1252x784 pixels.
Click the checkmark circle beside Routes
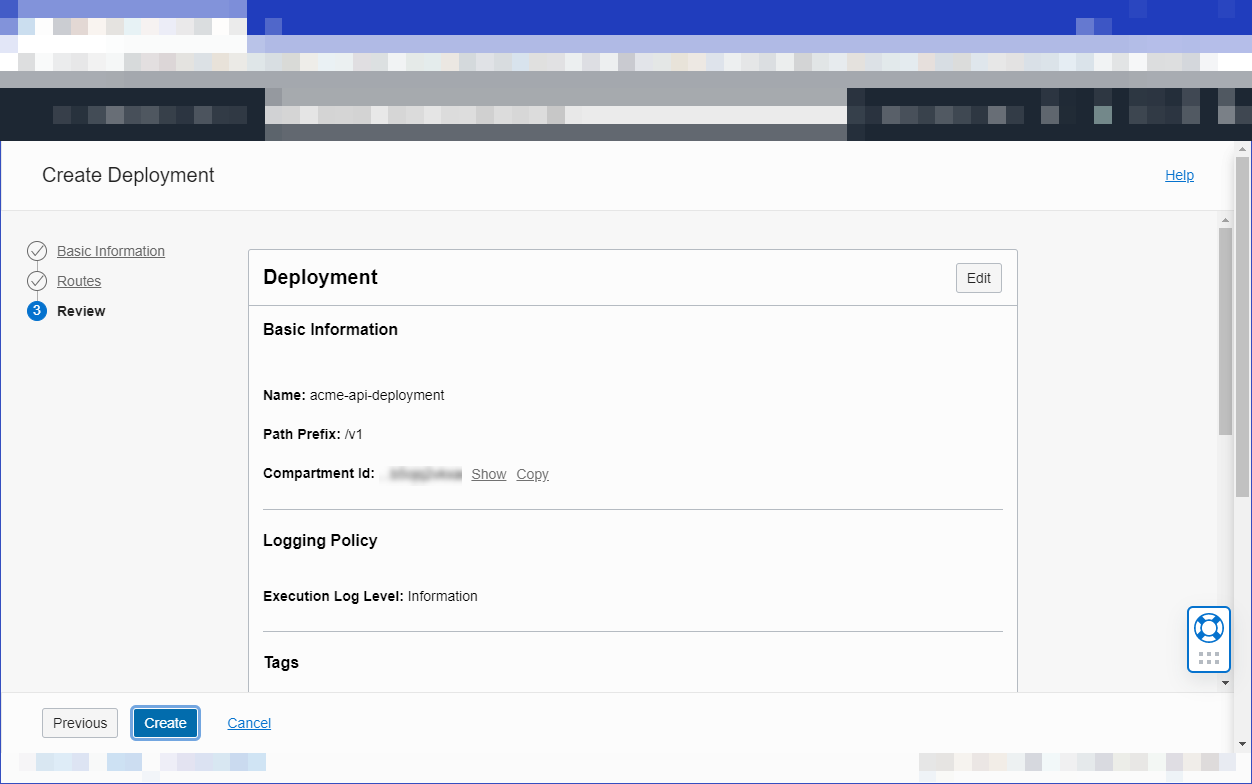pyautogui.click(x=37, y=281)
